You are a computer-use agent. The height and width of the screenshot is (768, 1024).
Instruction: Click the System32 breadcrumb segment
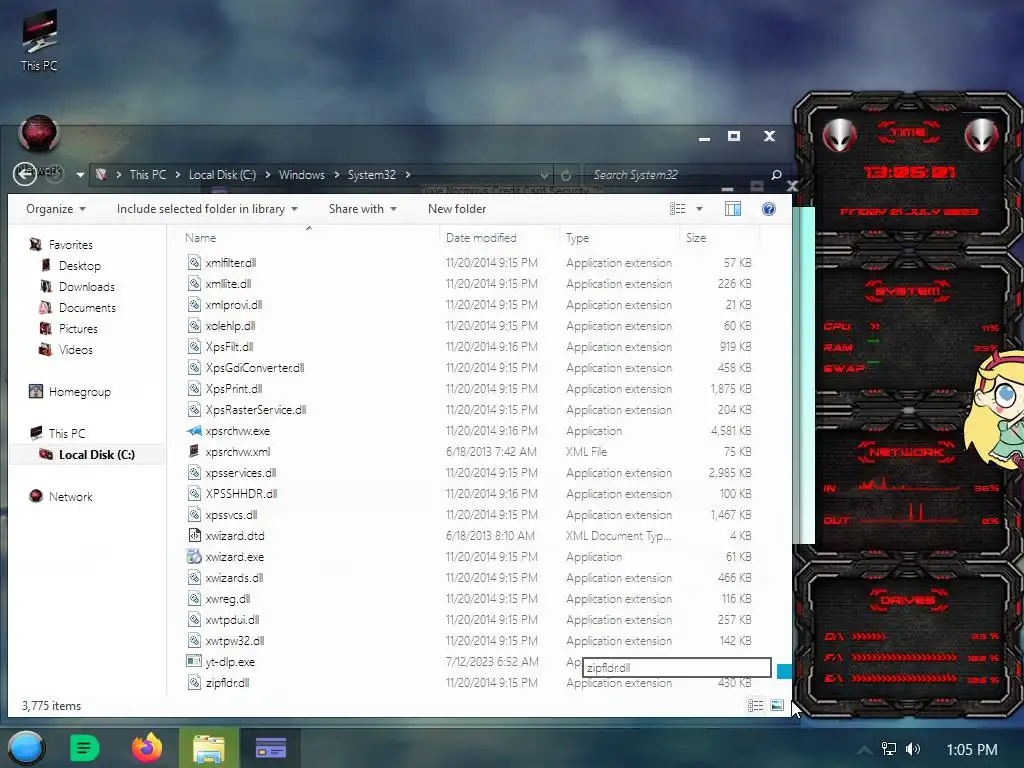372,175
